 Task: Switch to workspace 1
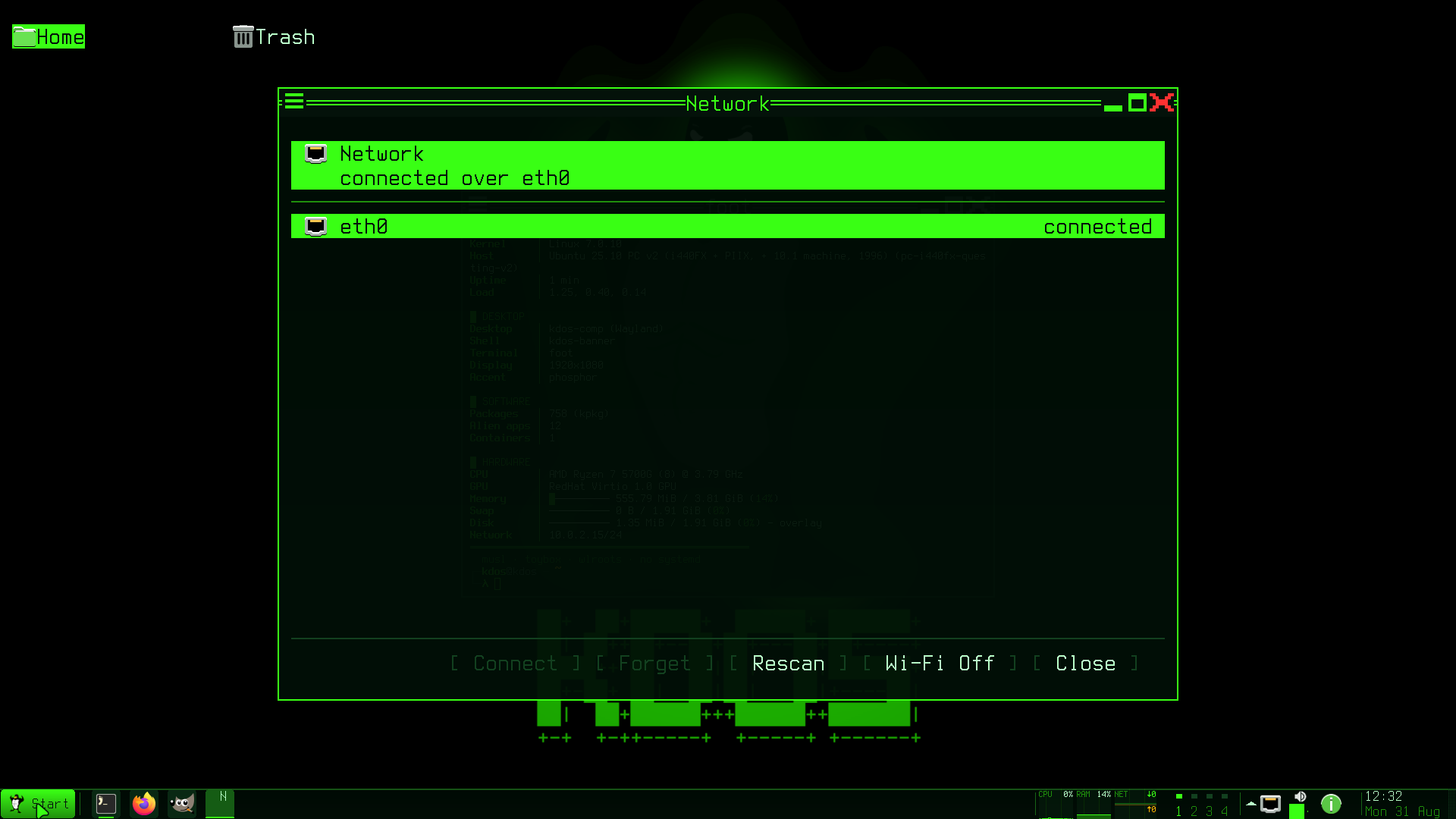(1179, 805)
